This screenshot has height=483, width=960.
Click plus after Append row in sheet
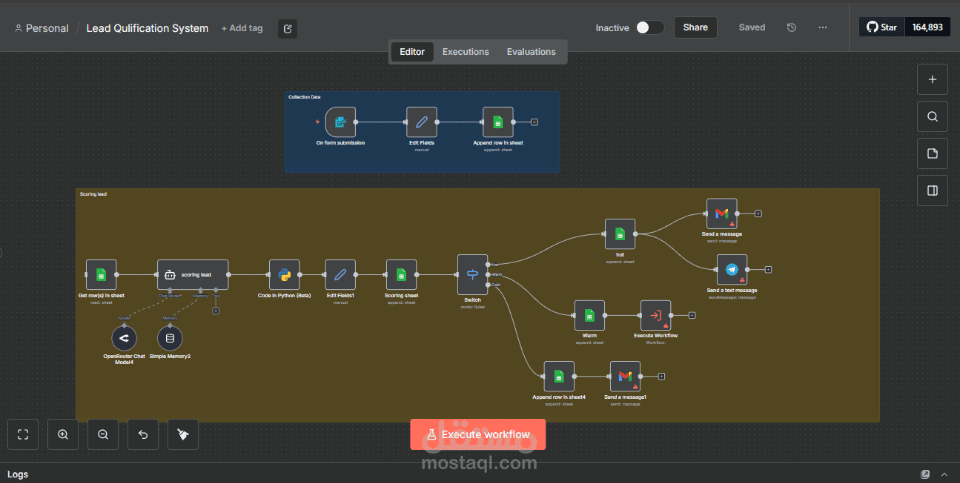pyautogui.click(x=534, y=122)
